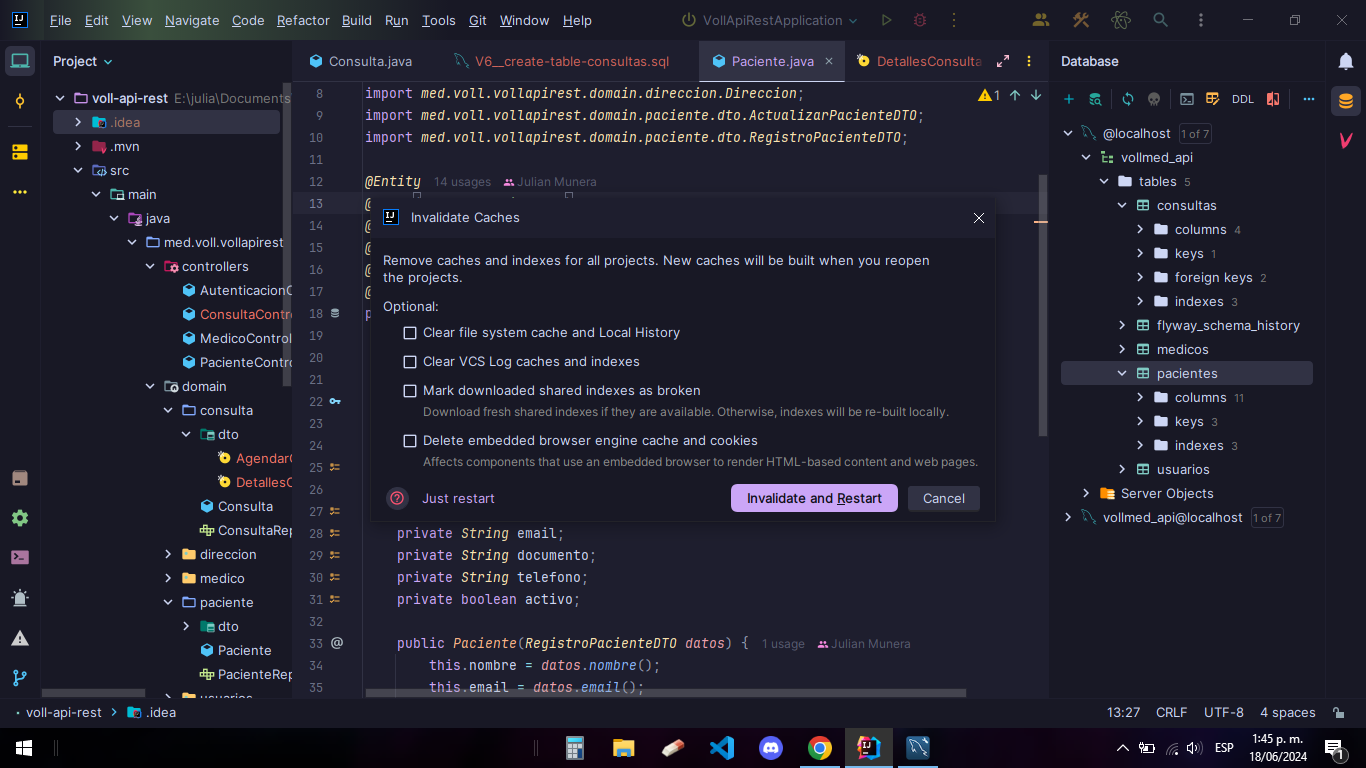Show more tool windows ellipsis in left sidebar
The width and height of the screenshot is (1366, 768).
(x=20, y=192)
